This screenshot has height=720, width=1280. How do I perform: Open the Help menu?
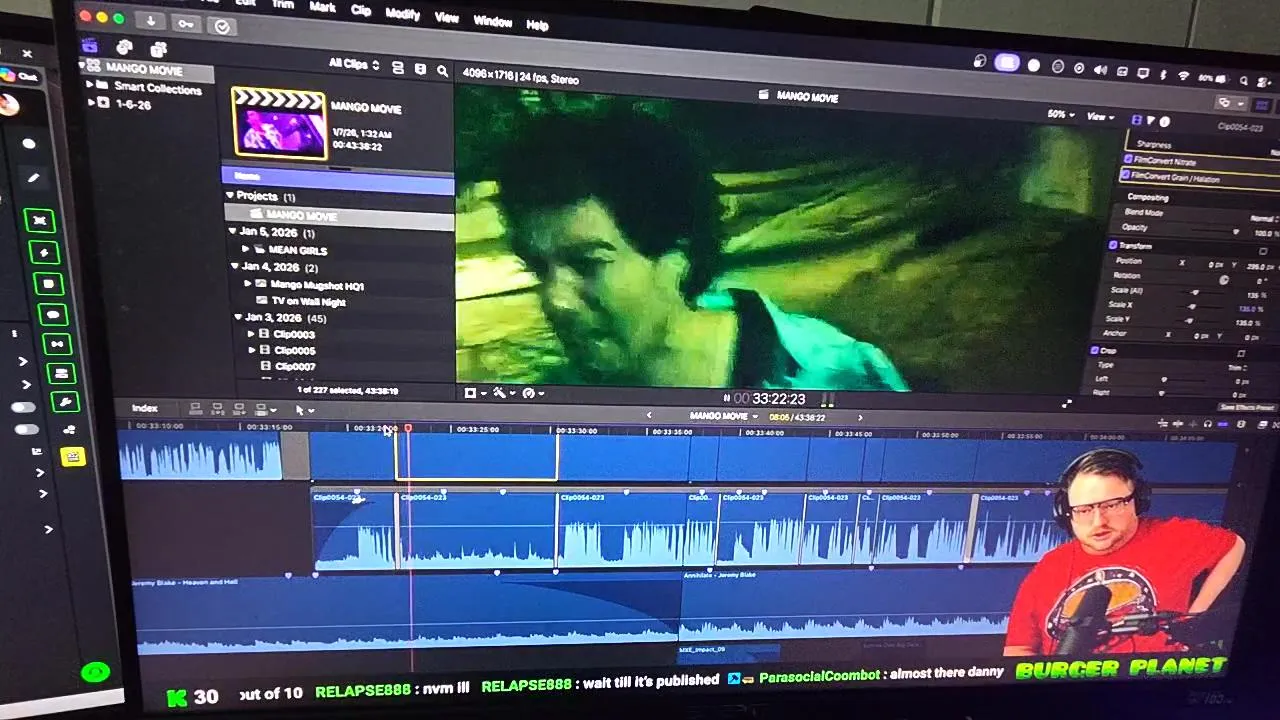coord(537,25)
